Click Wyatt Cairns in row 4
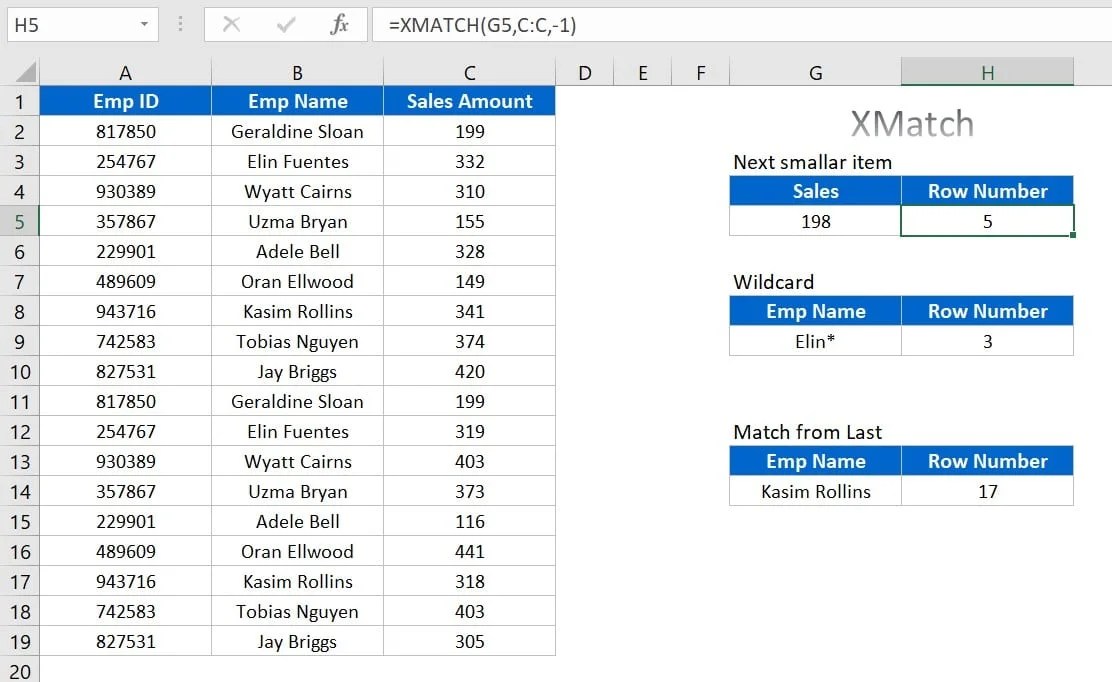 297,191
